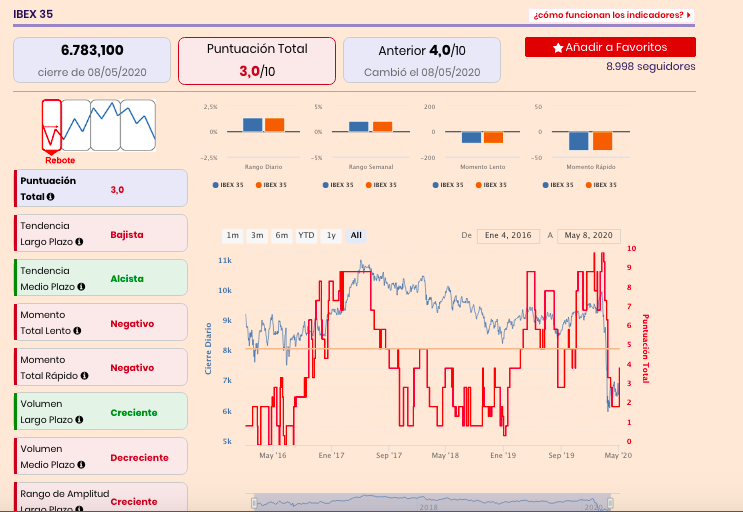Show info for Momento Total Rápido
Image resolution: width=743 pixels, height=512 pixels.
tap(84, 376)
